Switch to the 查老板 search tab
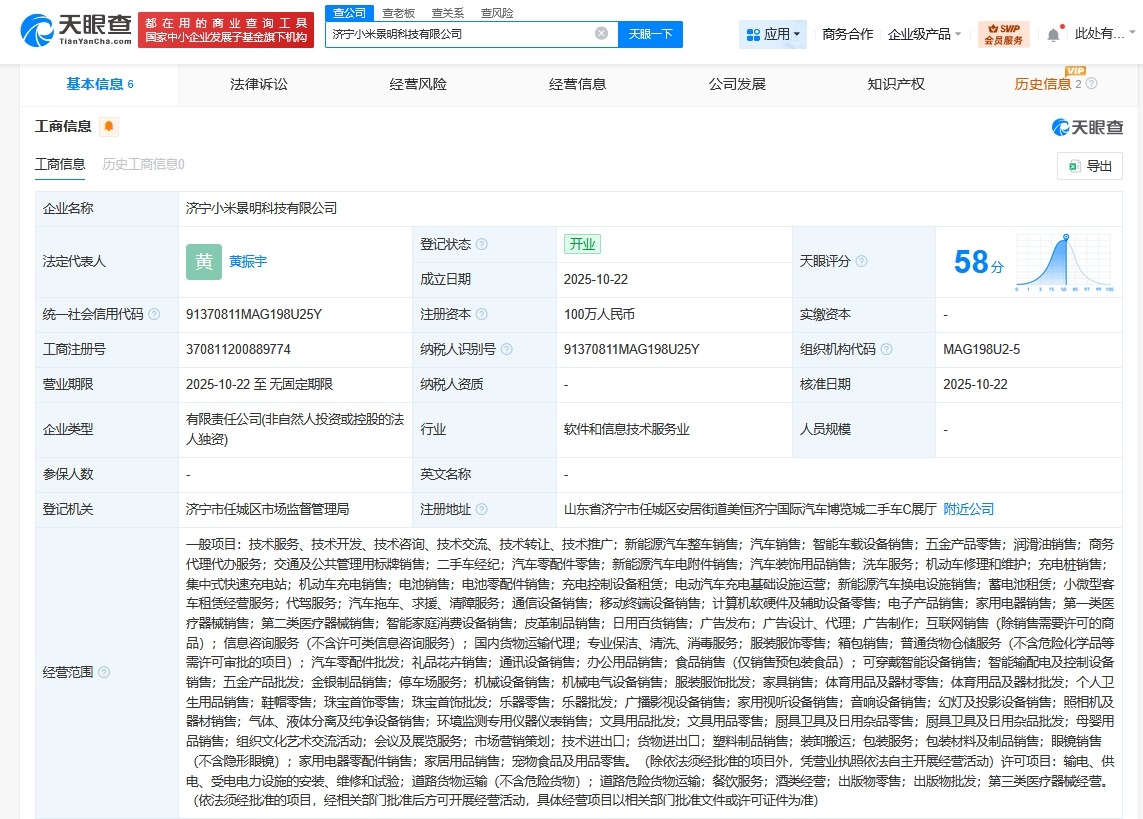 (399, 12)
